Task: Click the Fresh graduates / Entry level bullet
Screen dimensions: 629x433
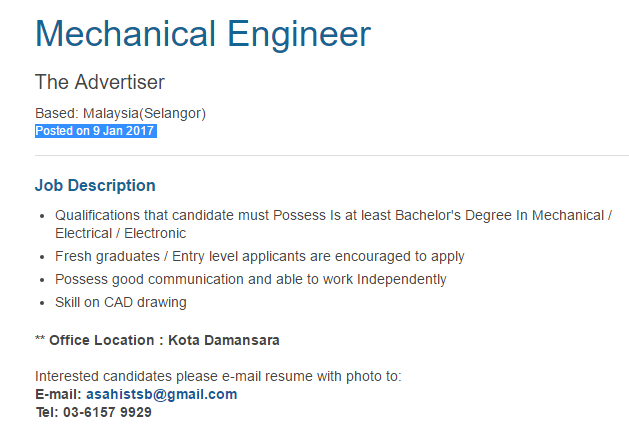Action: (x=260, y=256)
